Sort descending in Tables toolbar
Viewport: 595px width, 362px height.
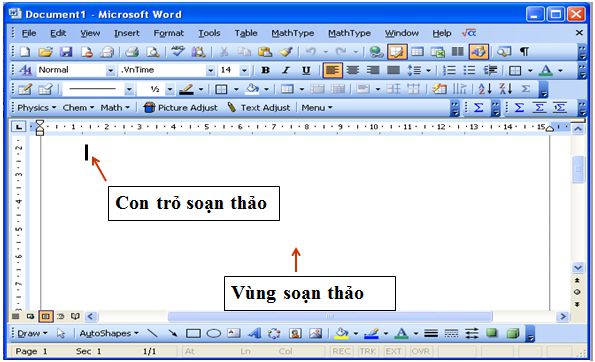point(505,89)
